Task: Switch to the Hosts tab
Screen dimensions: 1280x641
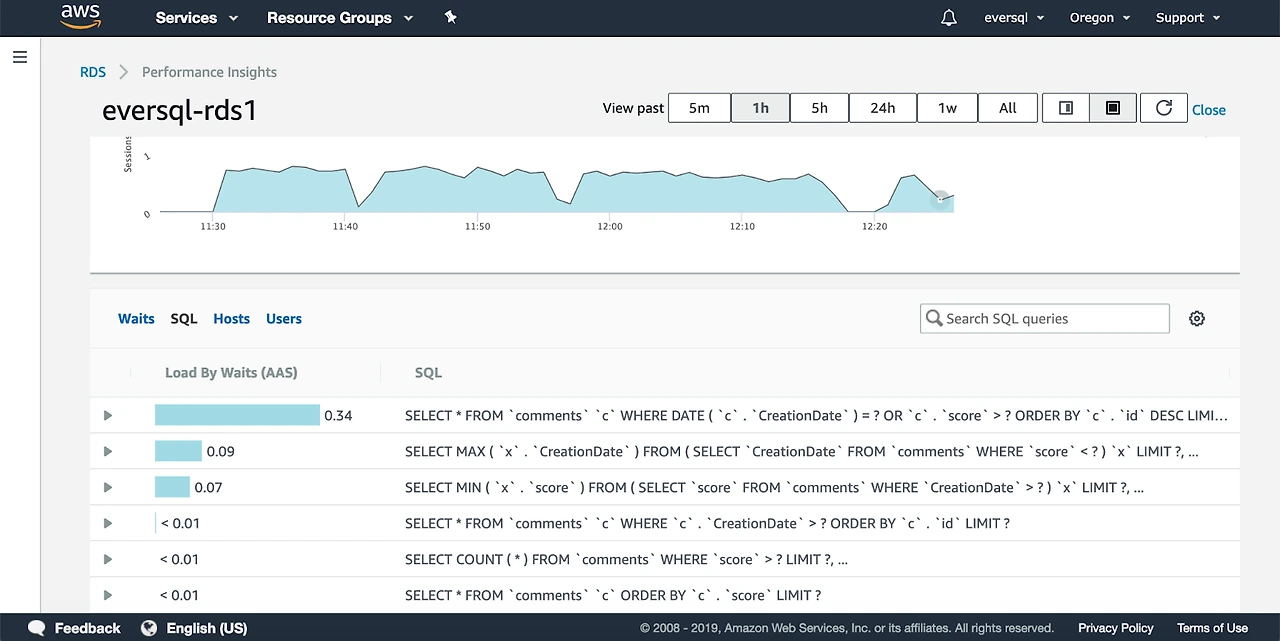Action: point(231,319)
